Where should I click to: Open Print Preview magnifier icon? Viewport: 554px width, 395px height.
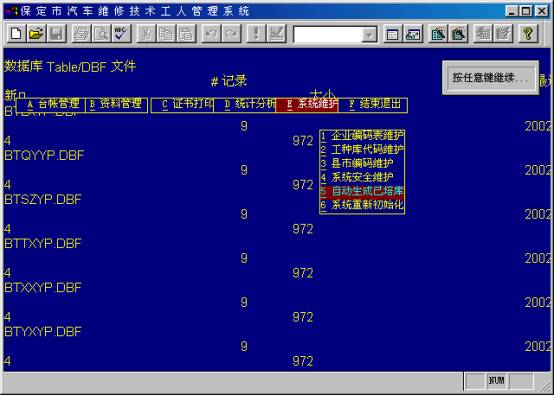101,34
